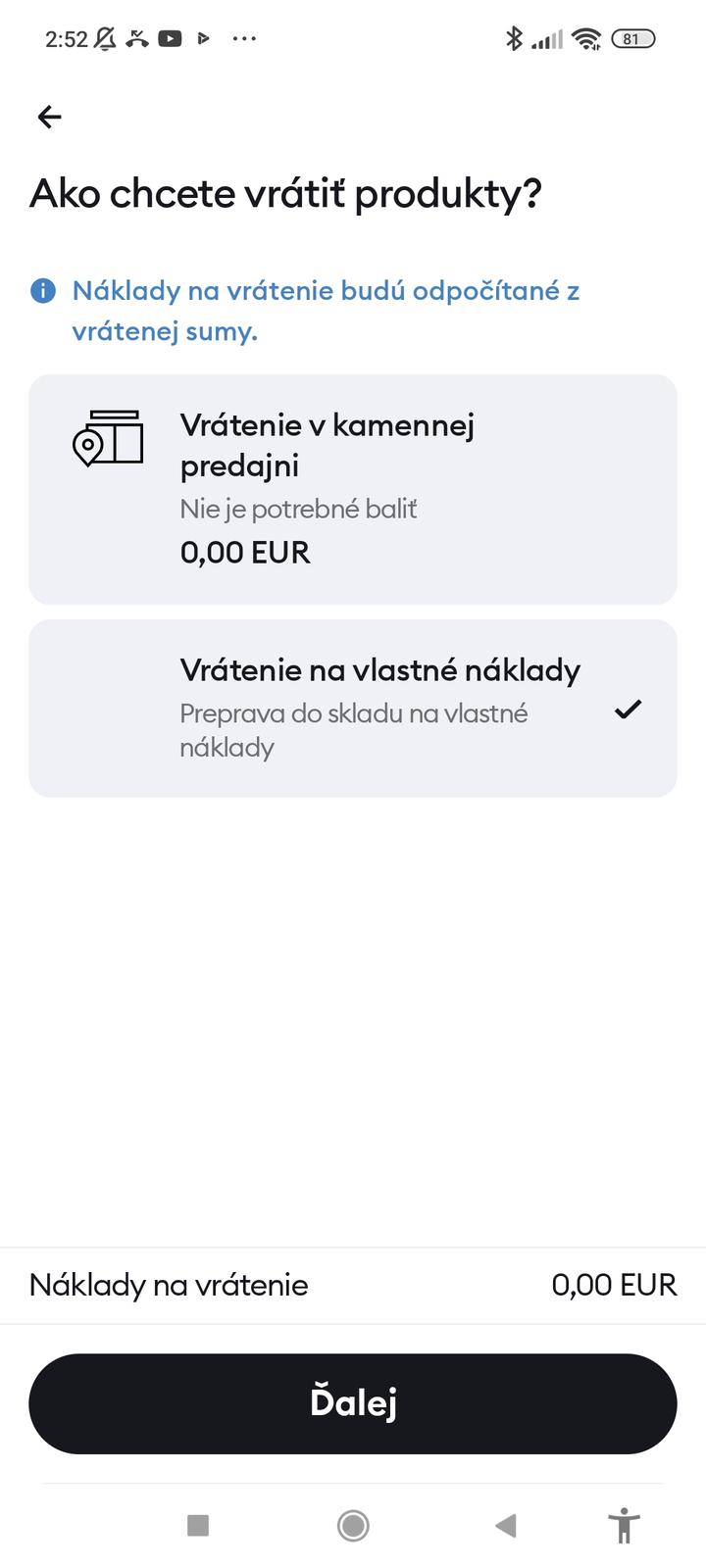Tap the battery level indicator

click(x=632, y=39)
